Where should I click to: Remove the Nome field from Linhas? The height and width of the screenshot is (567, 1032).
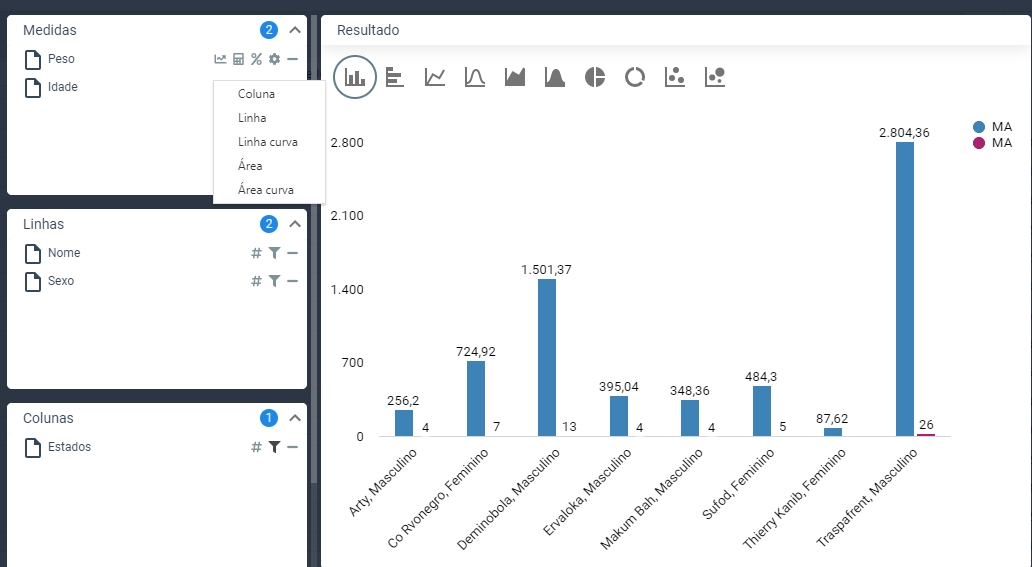tap(292, 253)
